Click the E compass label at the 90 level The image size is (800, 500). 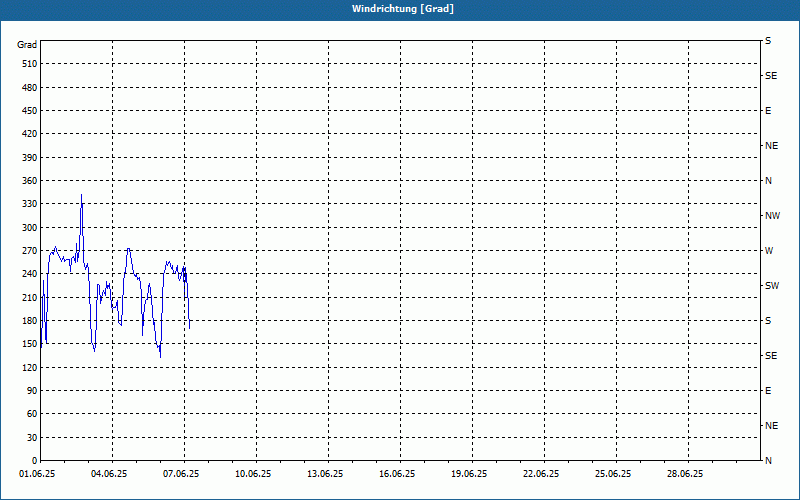pyautogui.click(x=768, y=391)
